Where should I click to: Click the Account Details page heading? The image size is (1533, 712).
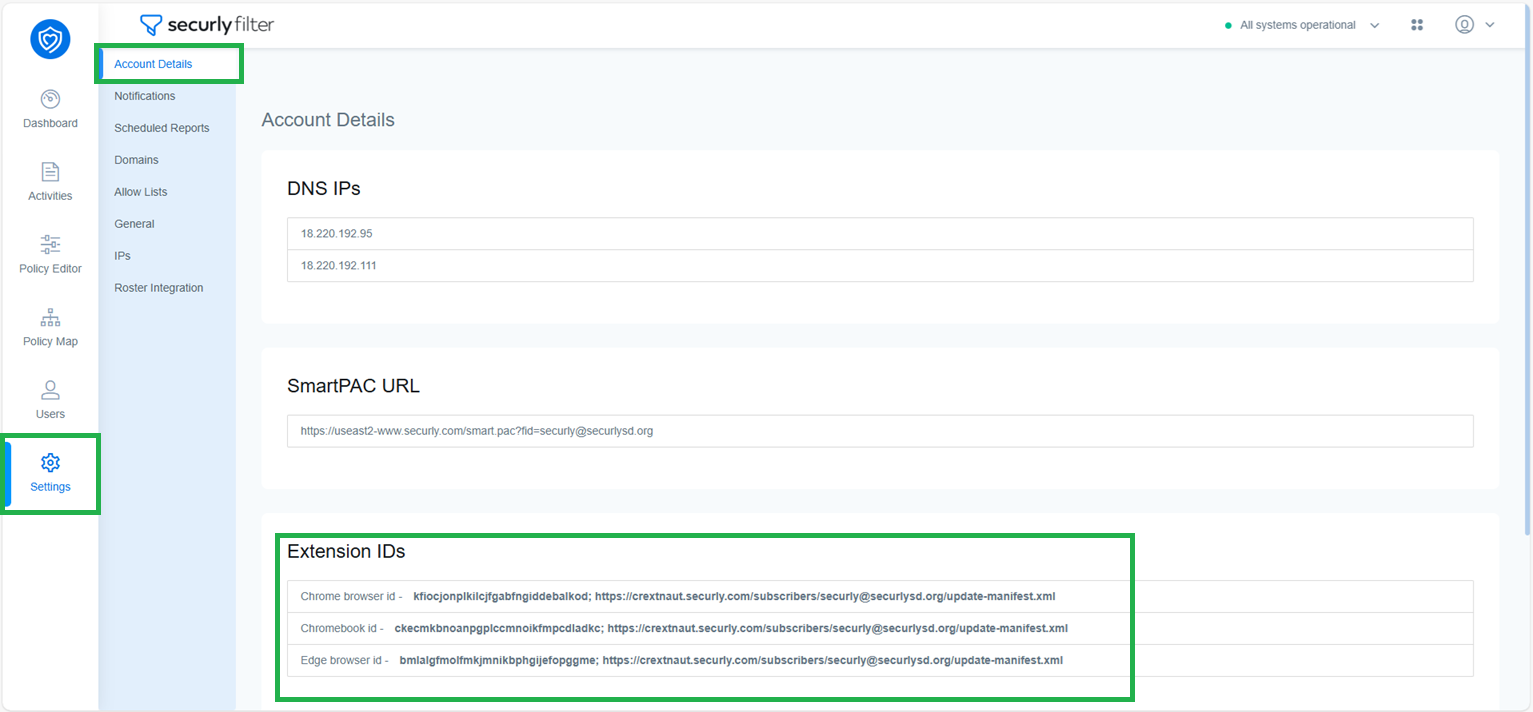pos(328,120)
